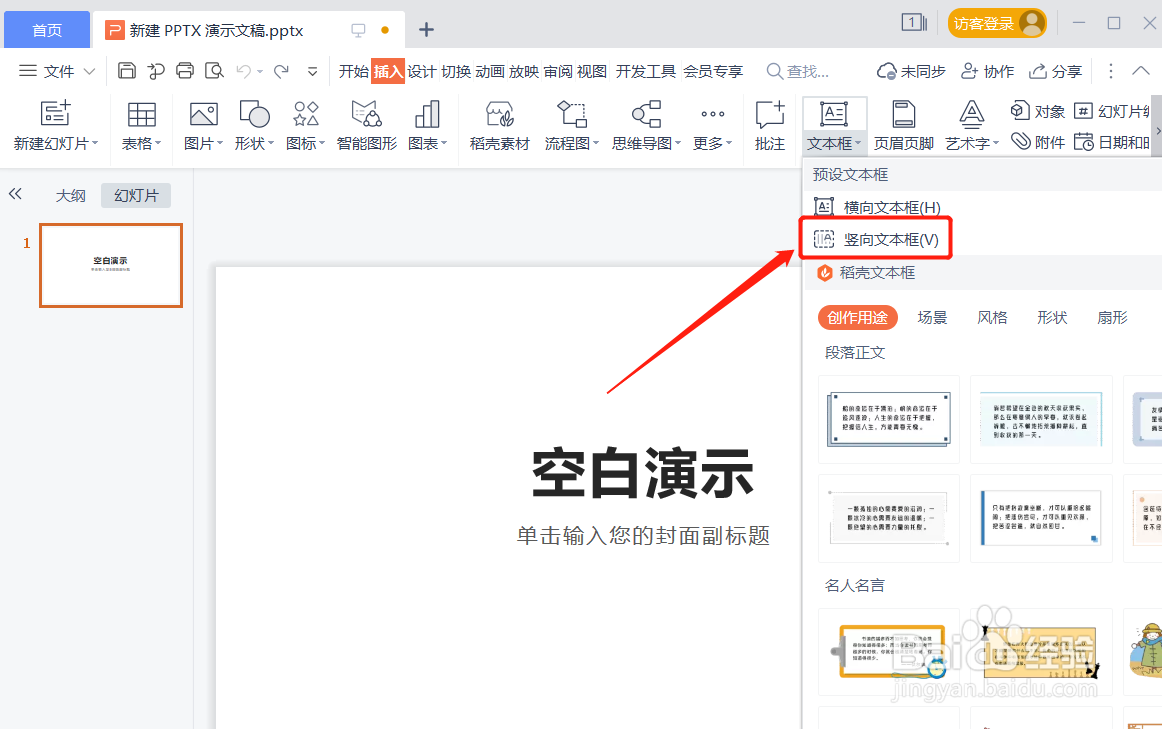Open 智能图形 smart graphics
Viewport: 1162px width, 729px height.
point(366,125)
